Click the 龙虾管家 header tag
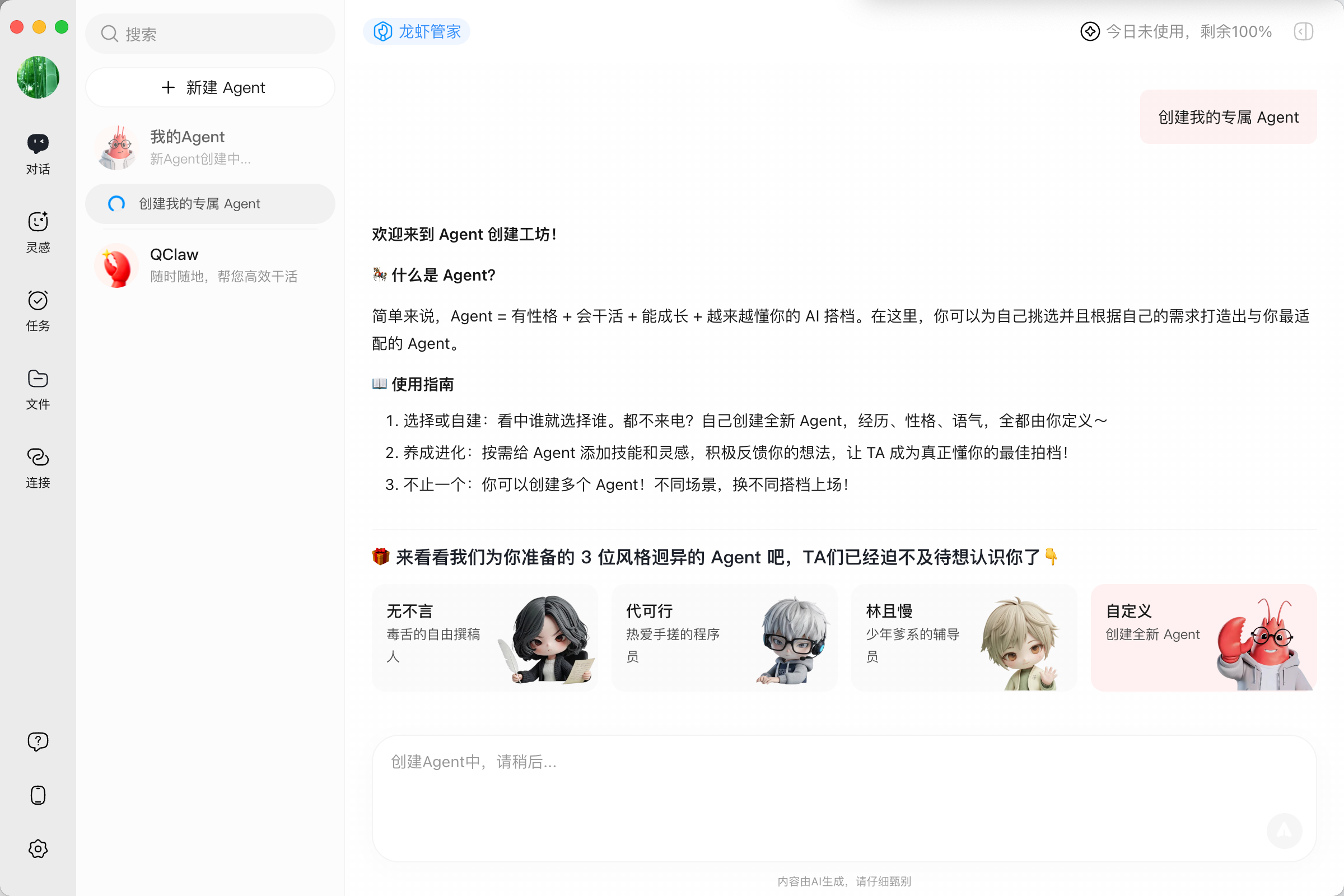 pyautogui.click(x=417, y=31)
